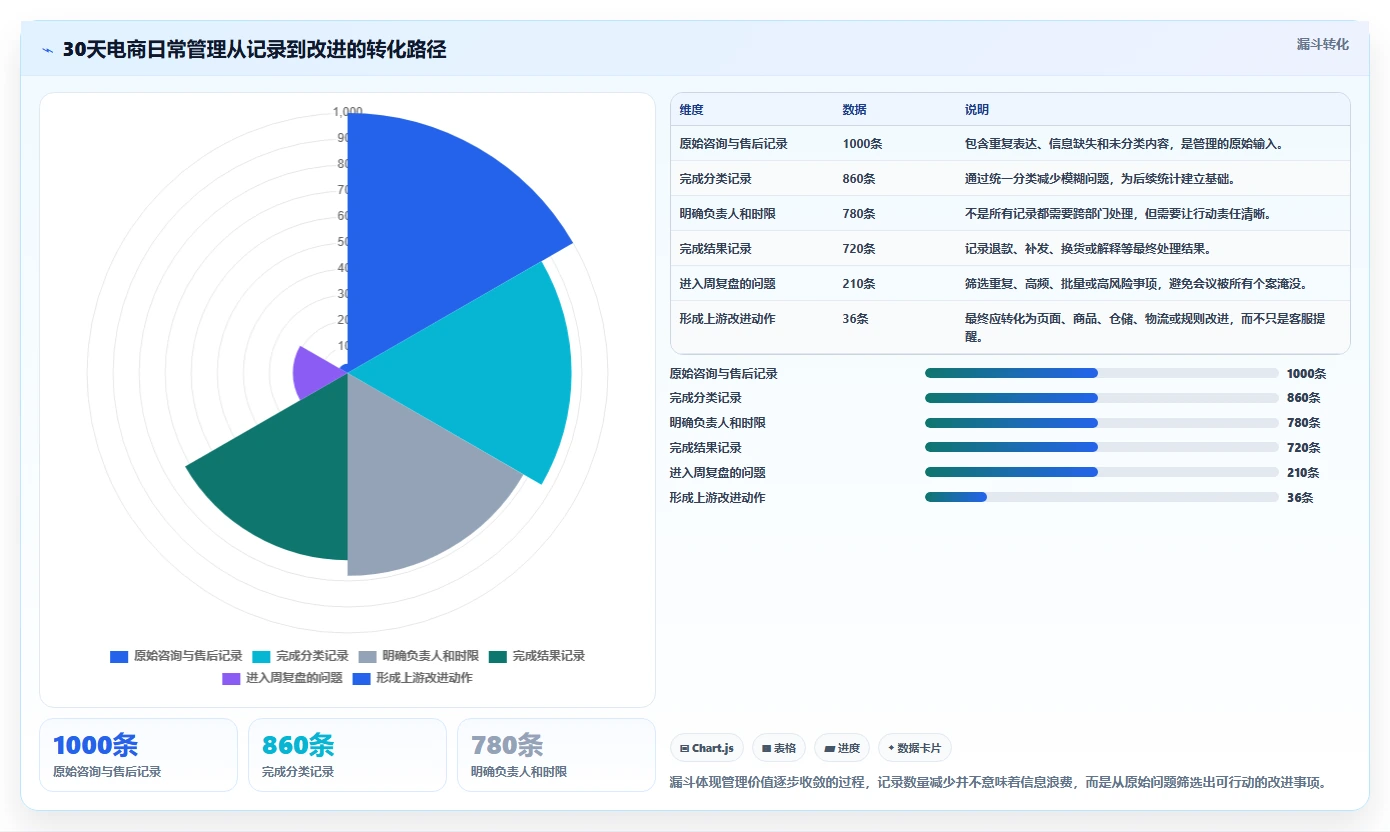Click the Chart.js chip
Image resolution: width=1390 pixels, height=832 pixels.
pos(706,748)
